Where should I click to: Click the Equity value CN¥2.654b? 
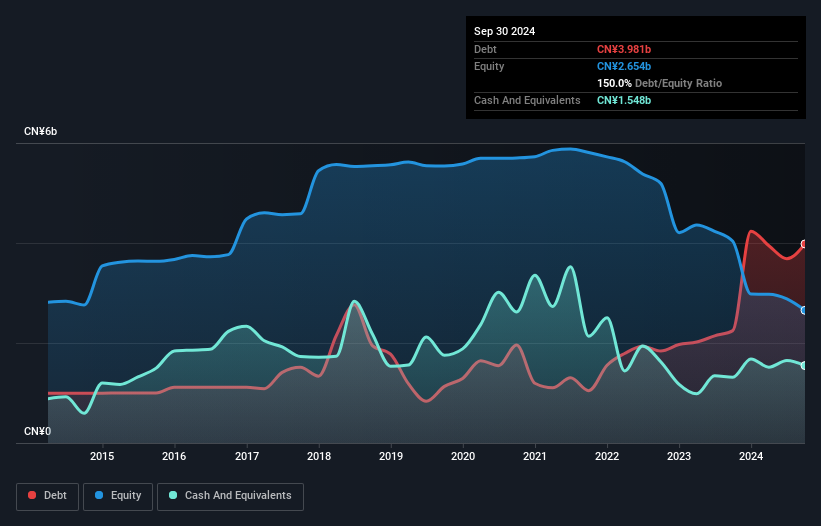click(x=624, y=66)
